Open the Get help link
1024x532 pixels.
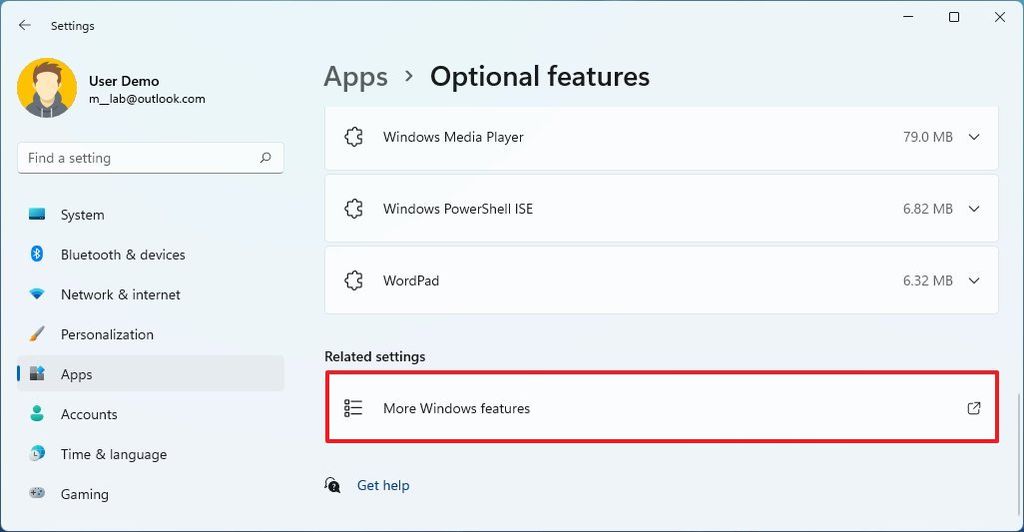point(383,485)
